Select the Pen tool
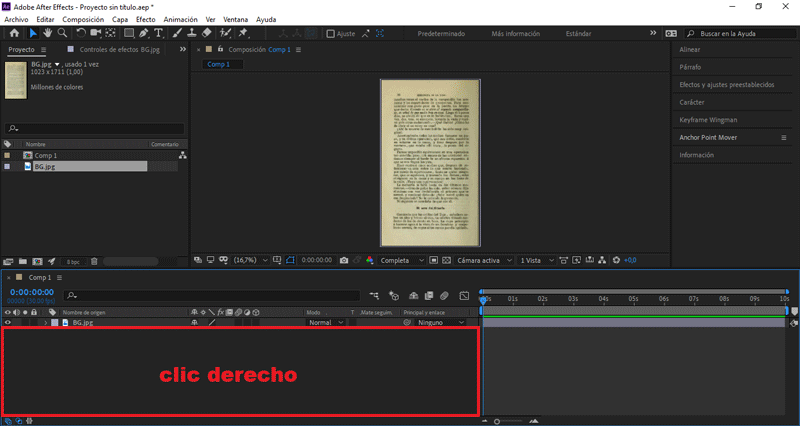800x426 pixels. pos(144,33)
